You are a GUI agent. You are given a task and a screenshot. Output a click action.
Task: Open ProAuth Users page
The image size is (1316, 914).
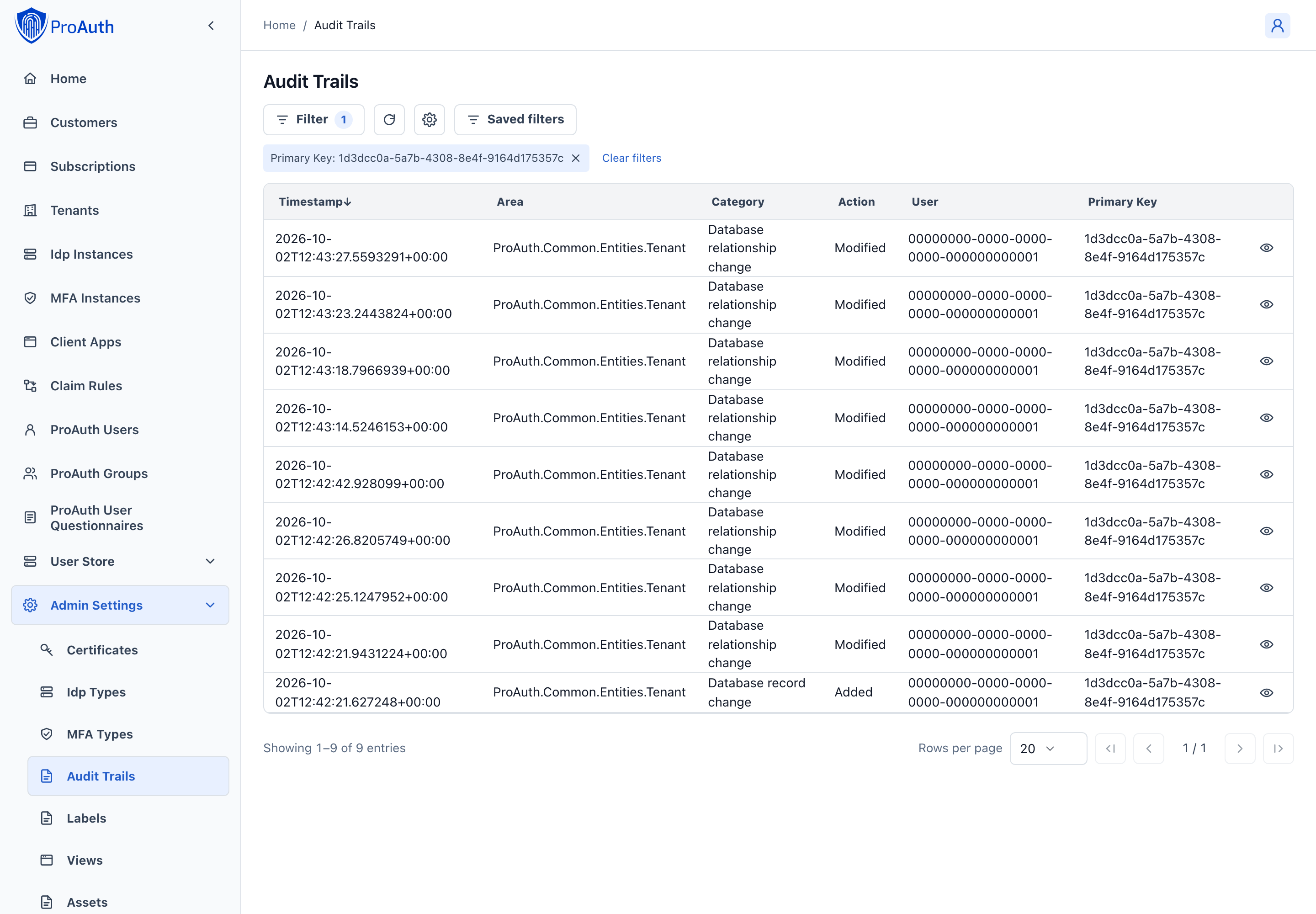tap(120, 430)
